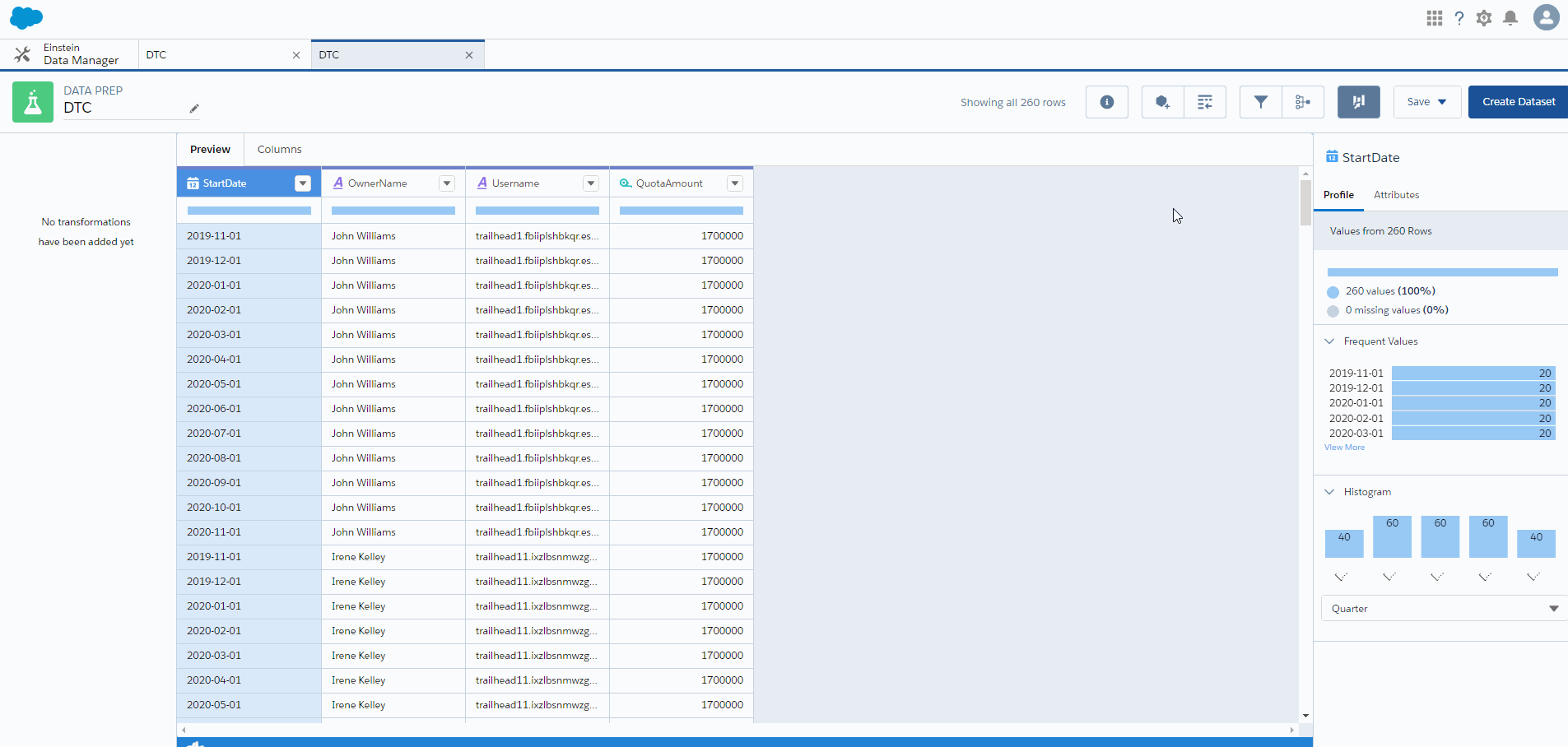Open the Einstein Data Manager tab
This screenshot has height=747, width=1568.
(69, 54)
